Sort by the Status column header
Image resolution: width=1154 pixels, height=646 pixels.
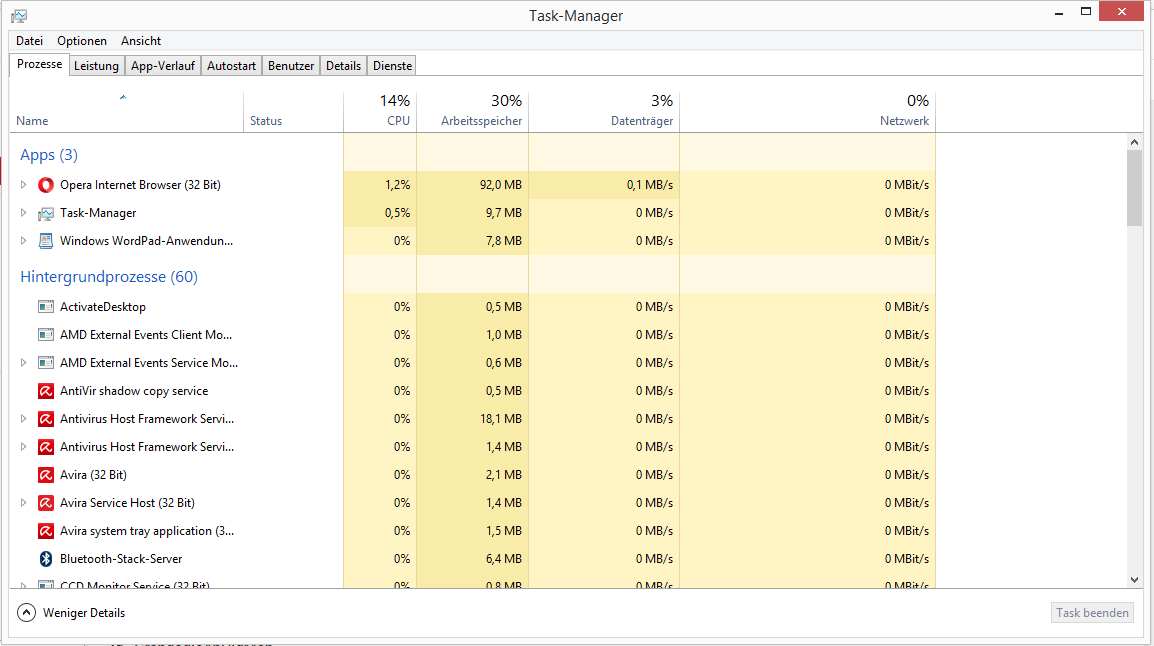click(x=293, y=111)
